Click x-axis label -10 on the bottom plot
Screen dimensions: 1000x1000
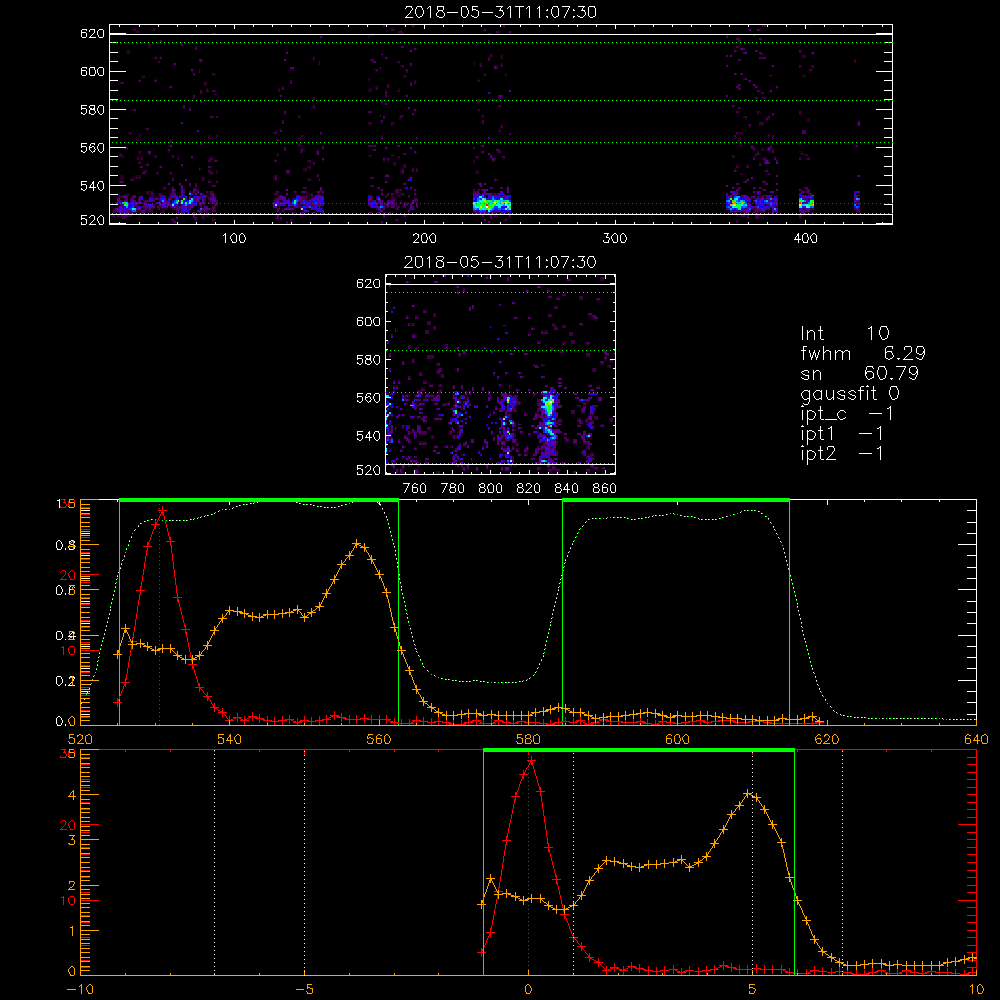[80, 990]
